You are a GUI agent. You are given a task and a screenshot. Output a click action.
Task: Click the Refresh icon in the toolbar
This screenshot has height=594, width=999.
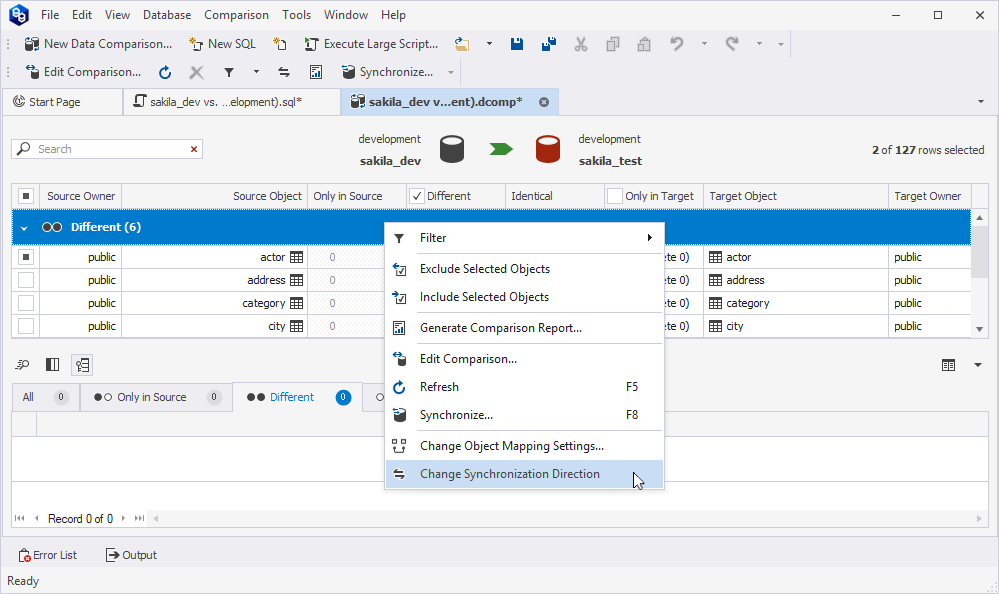(x=165, y=72)
